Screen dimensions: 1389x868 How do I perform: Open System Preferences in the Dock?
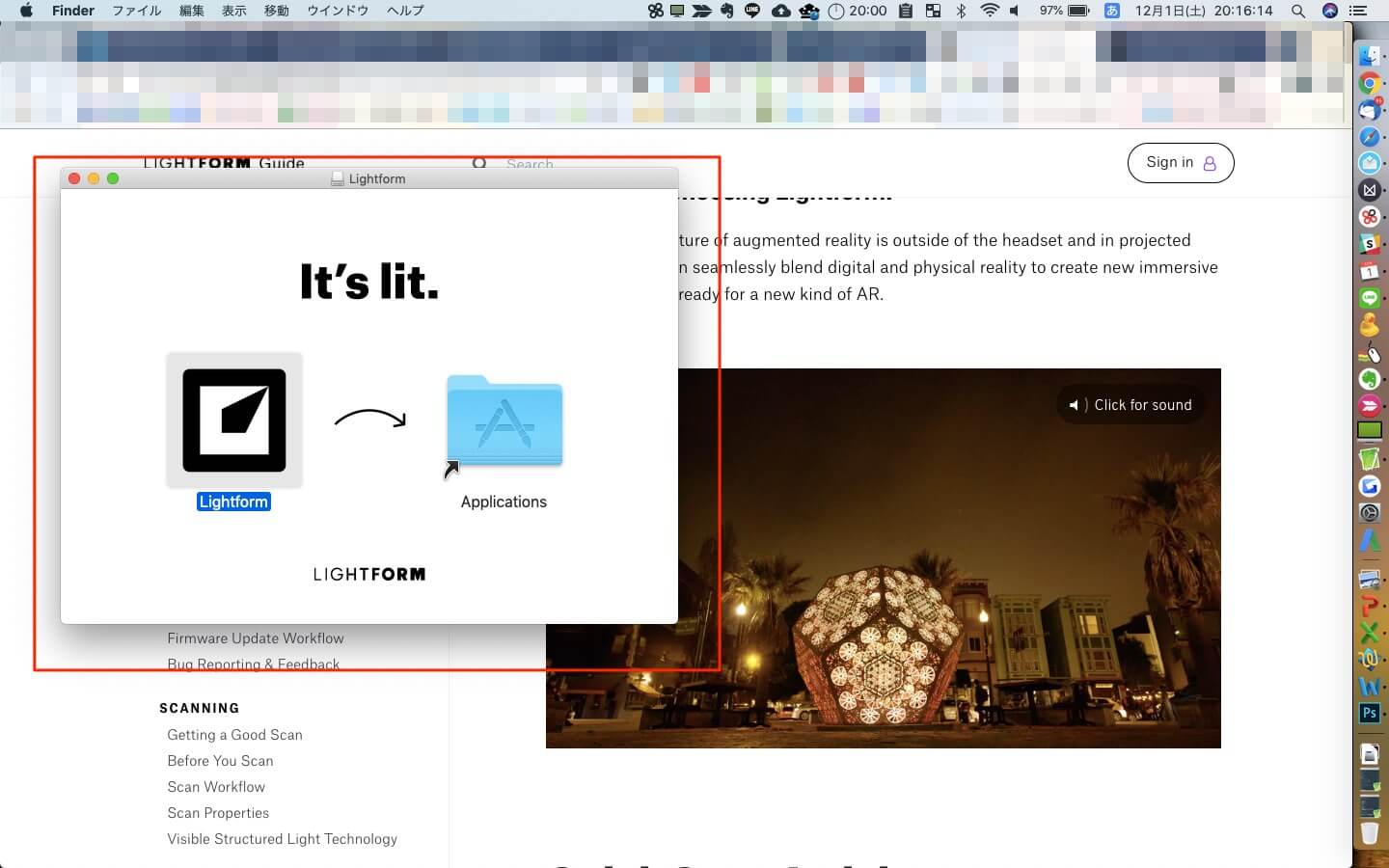coord(1369,513)
